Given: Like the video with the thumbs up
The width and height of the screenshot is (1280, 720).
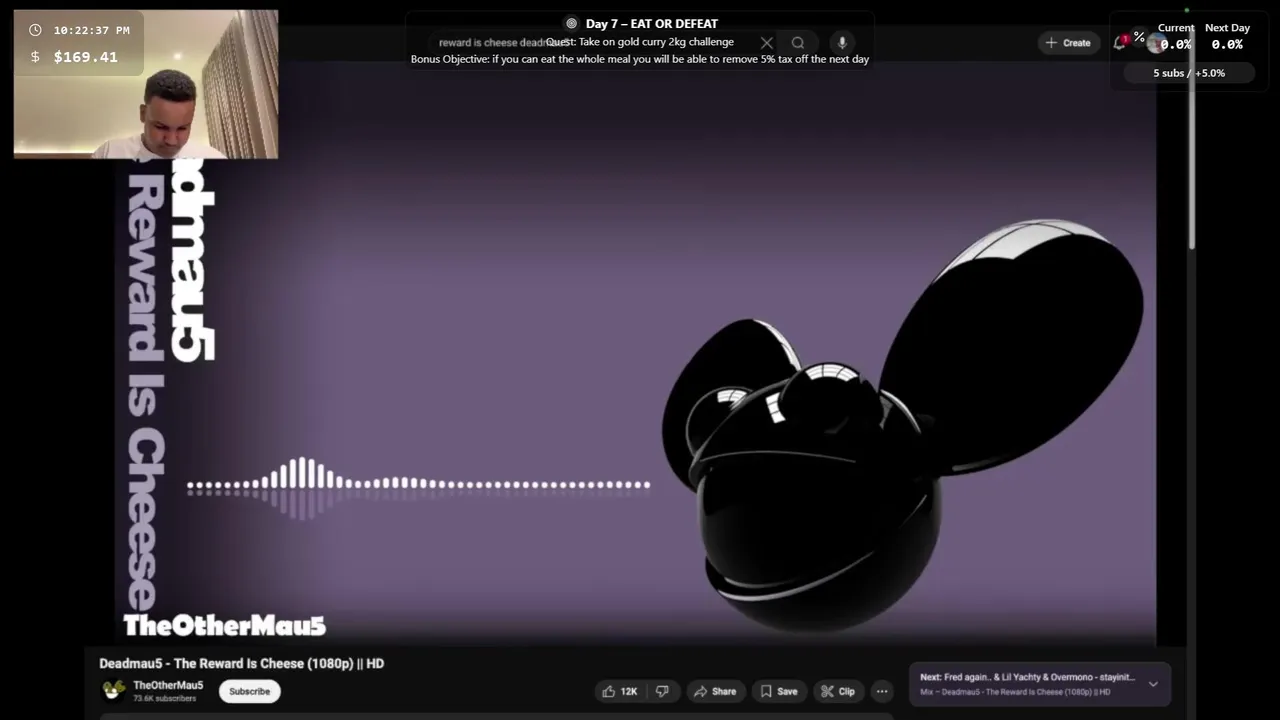Looking at the screenshot, I should pos(619,691).
